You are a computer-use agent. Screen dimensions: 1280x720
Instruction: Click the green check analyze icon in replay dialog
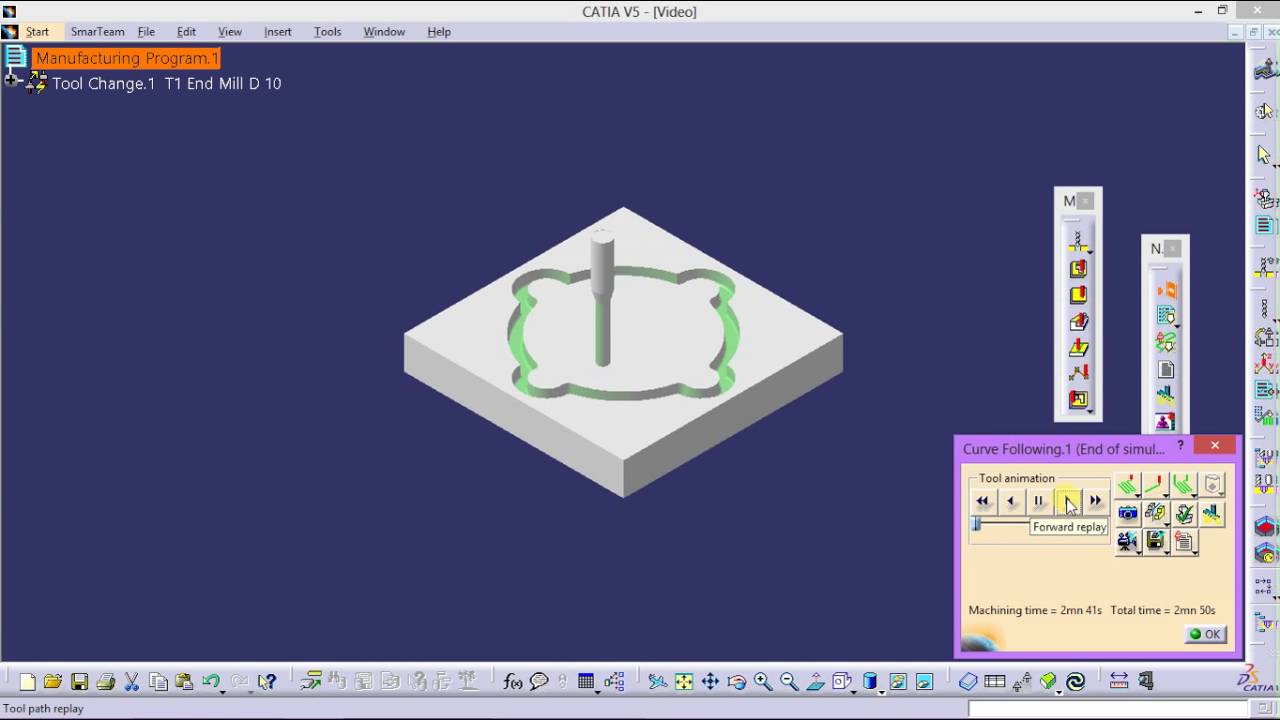click(x=1184, y=513)
